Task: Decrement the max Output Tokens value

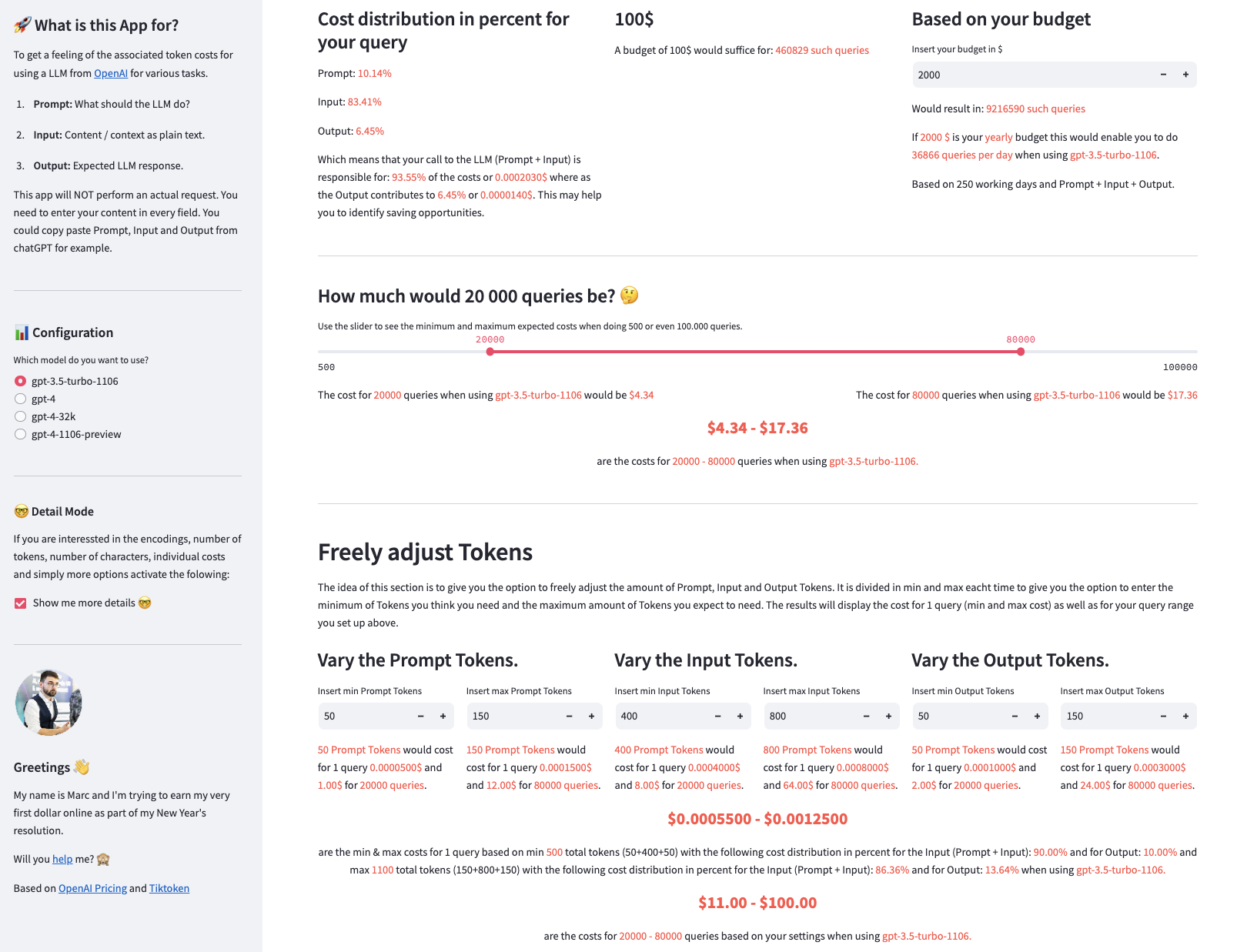Action: 1163,716
